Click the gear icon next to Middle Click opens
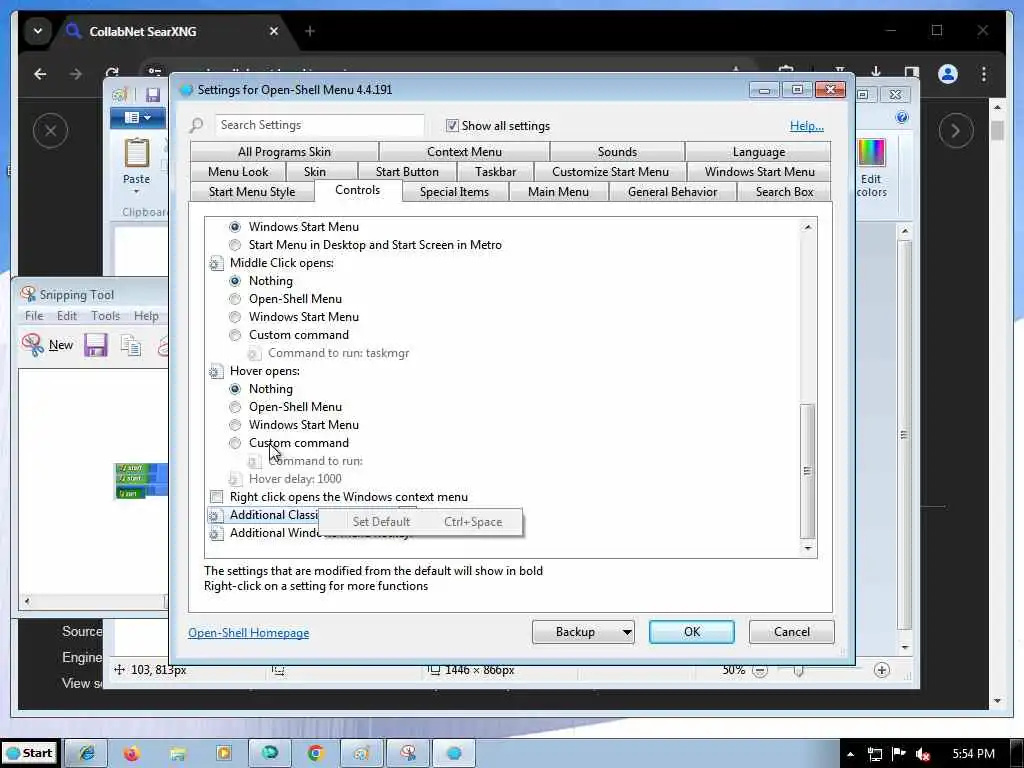The image size is (1024, 768). (x=216, y=263)
